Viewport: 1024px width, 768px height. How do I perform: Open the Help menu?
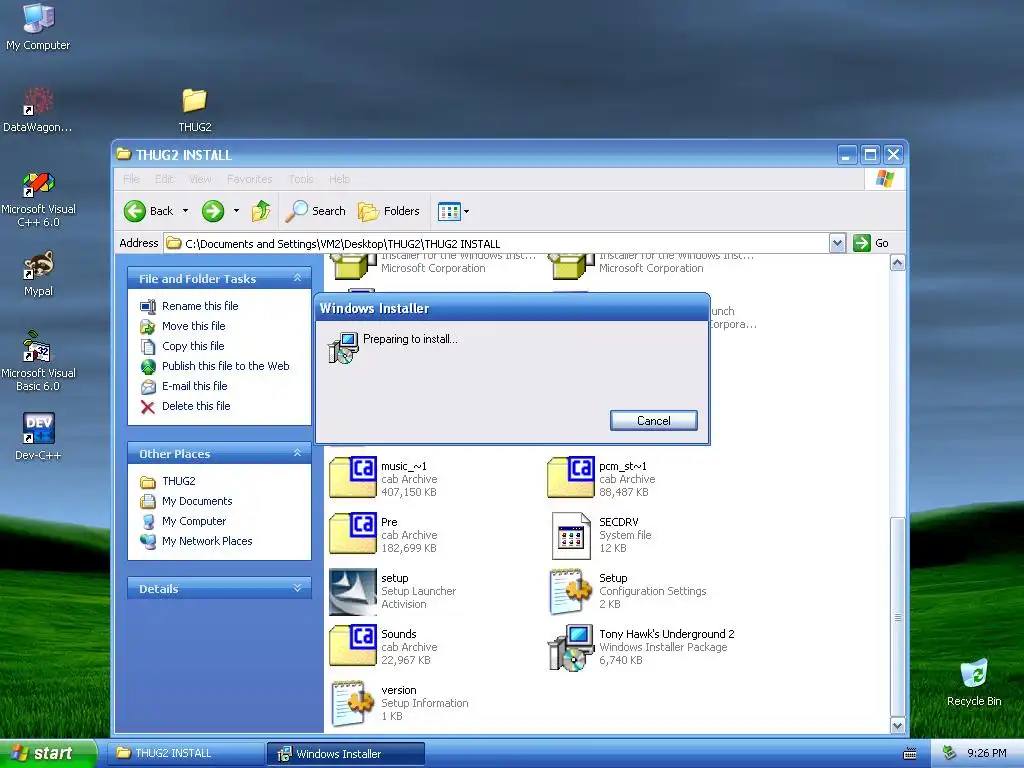pyautogui.click(x=339, y=179)
